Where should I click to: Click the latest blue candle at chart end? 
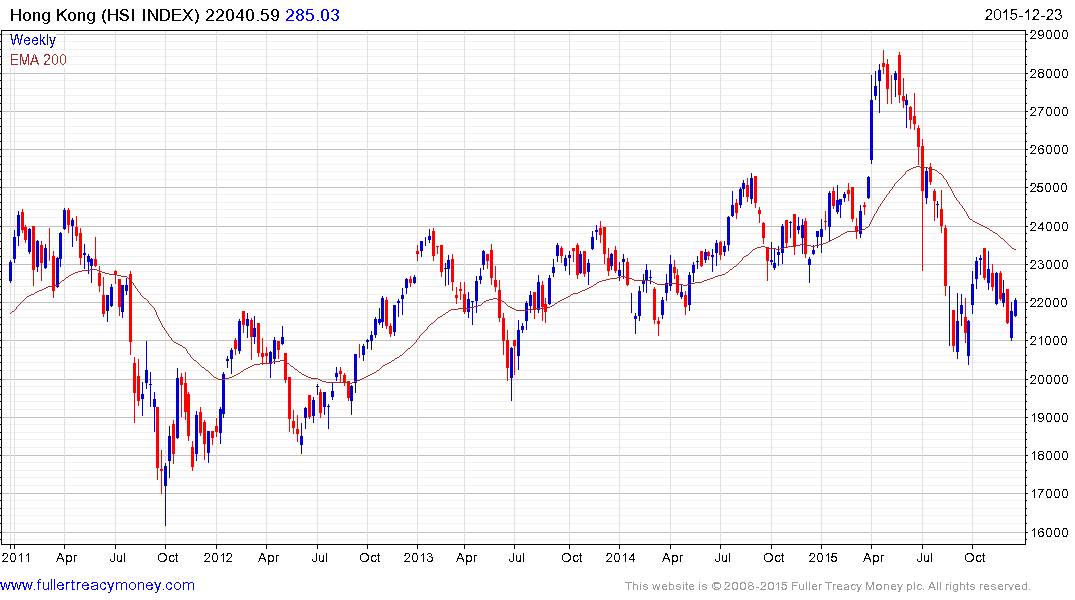click(1015, 307)
